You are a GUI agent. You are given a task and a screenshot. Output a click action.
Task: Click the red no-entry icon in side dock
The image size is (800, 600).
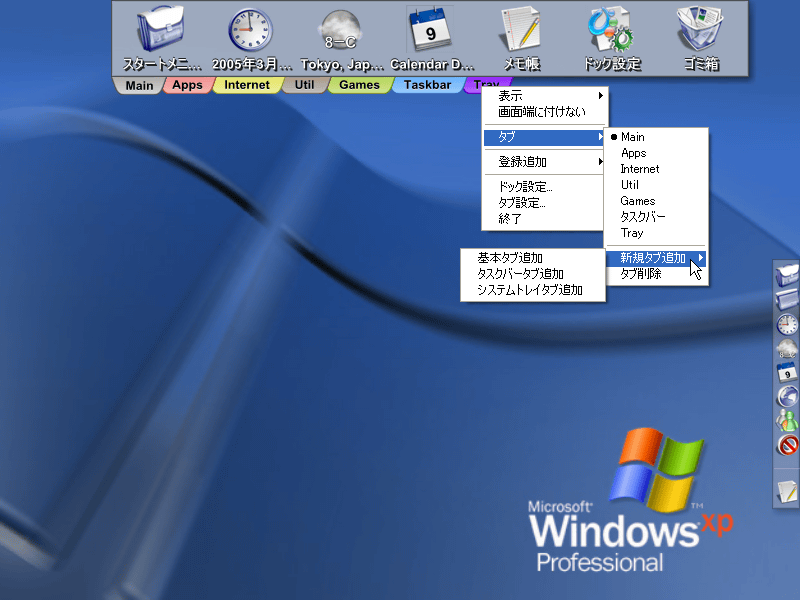pyautogui.click(x=787, y=445)
